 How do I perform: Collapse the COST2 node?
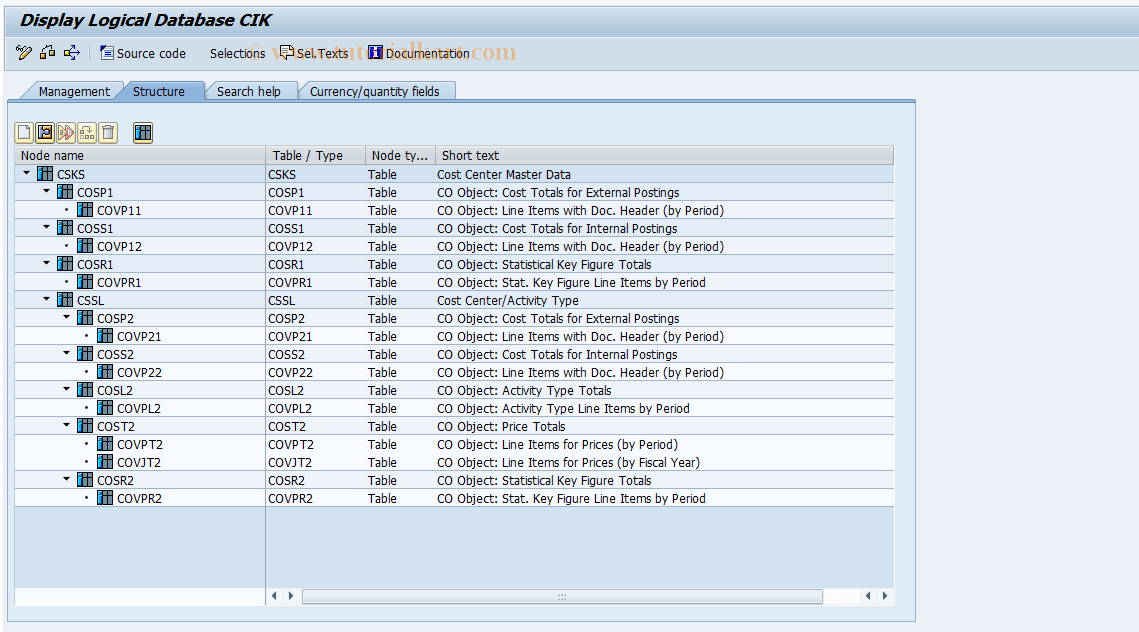65,425
